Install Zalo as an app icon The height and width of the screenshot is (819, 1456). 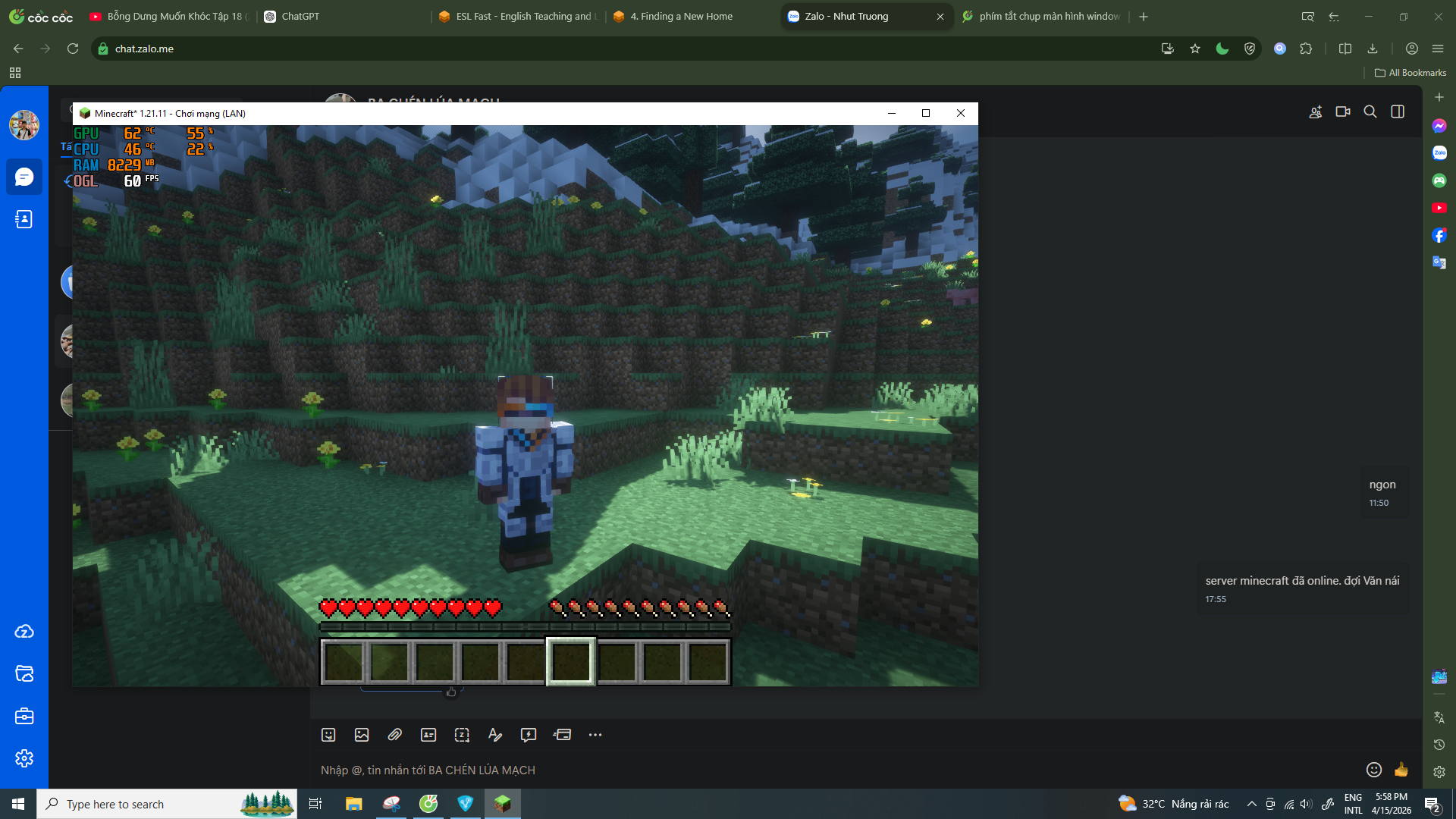(1168, 49)
